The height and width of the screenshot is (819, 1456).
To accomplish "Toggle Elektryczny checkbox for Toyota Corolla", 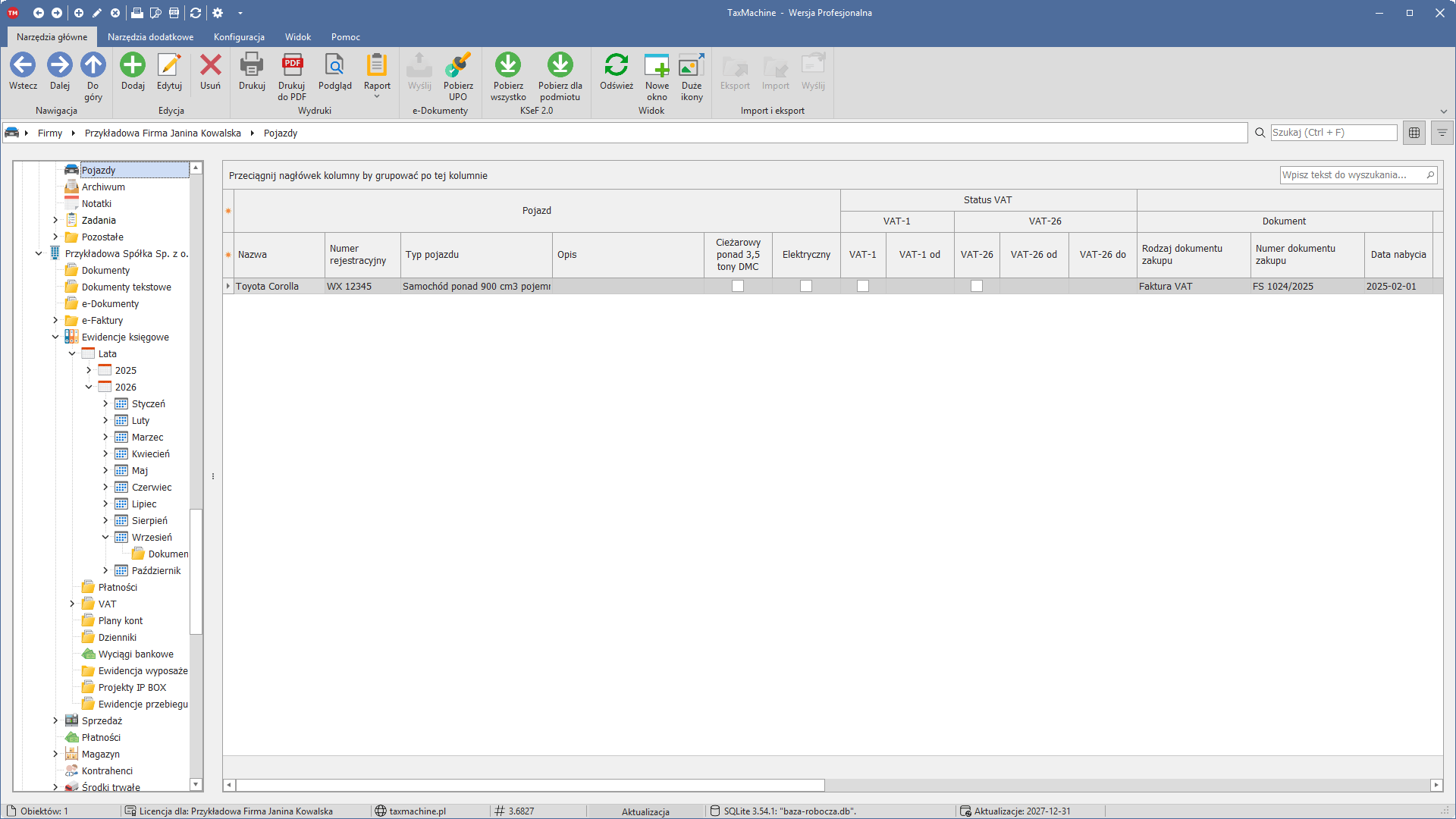I will pos(806,286).
